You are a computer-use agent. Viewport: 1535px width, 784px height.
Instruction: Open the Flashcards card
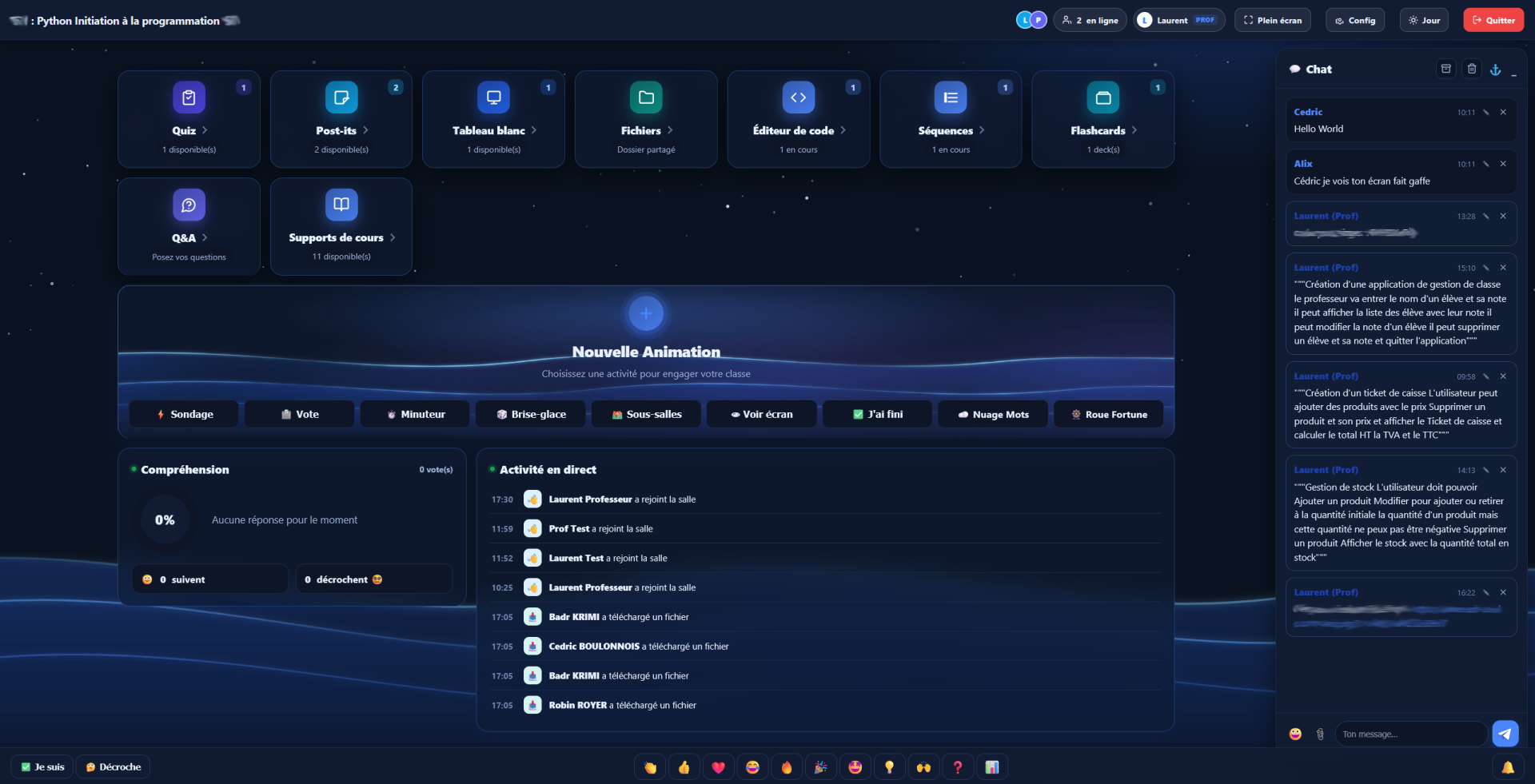[1103, 119]
